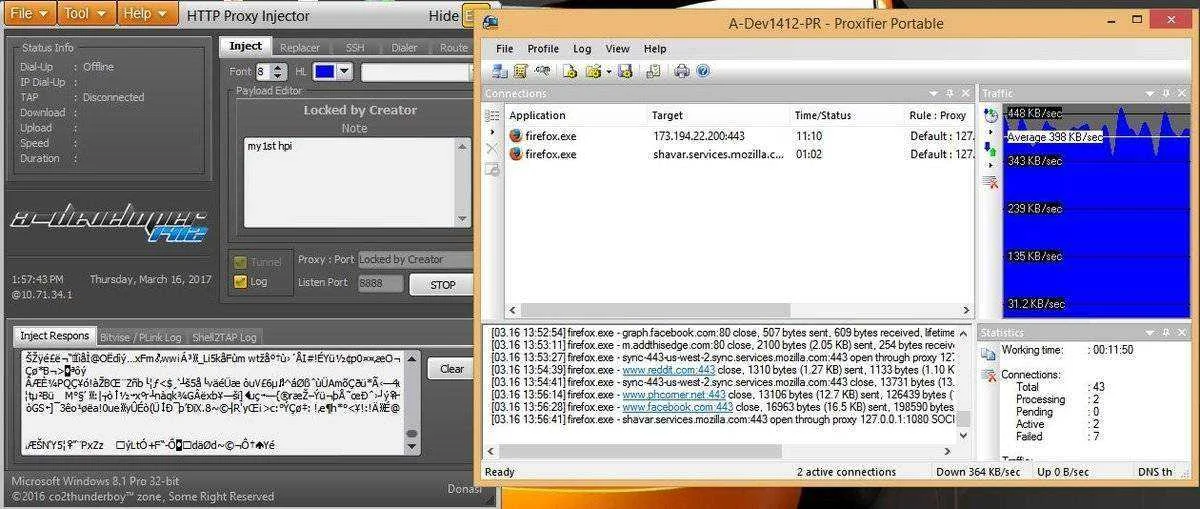Click the Connections icon in Statistics panel

pos(988,376)
